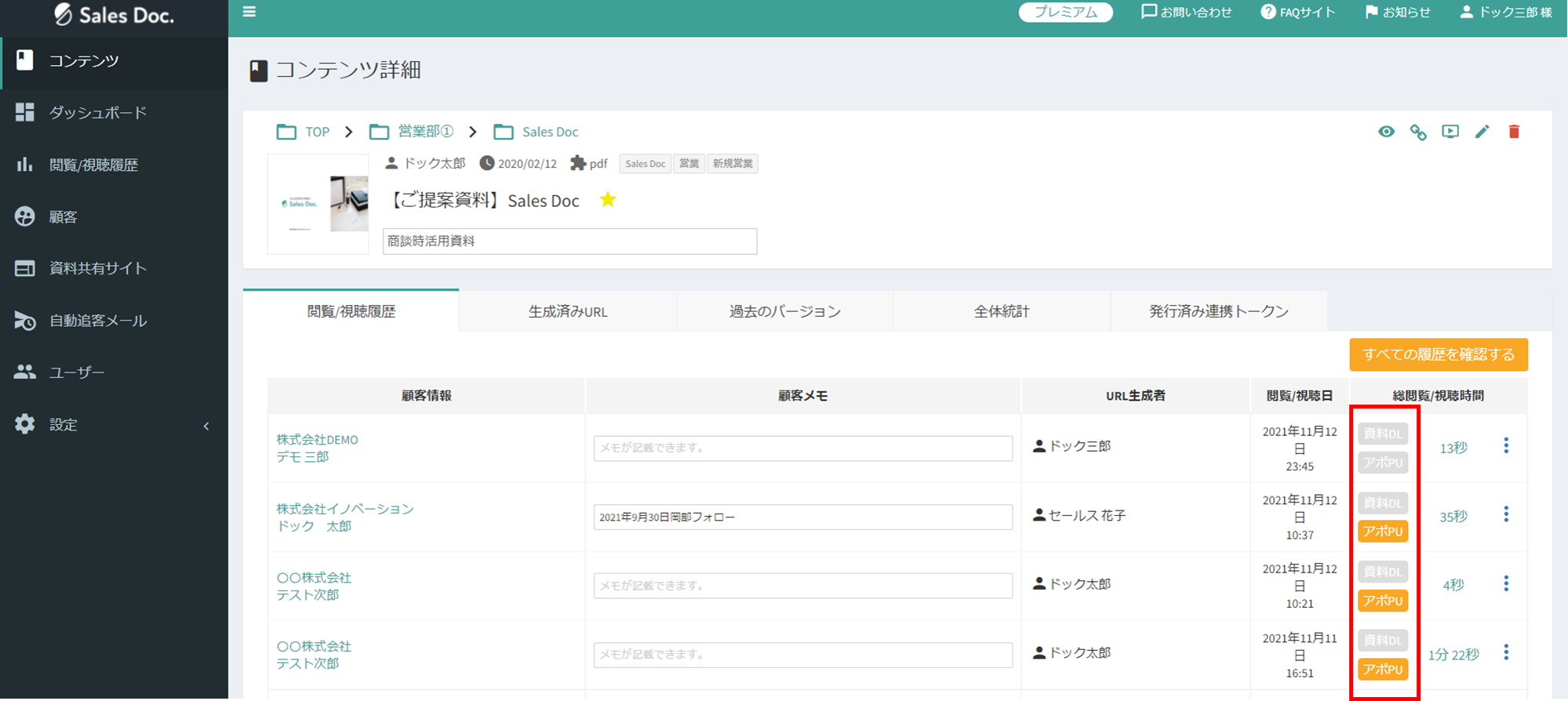Toggle the gray 資料DL badge in first row
1568x701 pixels.
coord(1382,434)
